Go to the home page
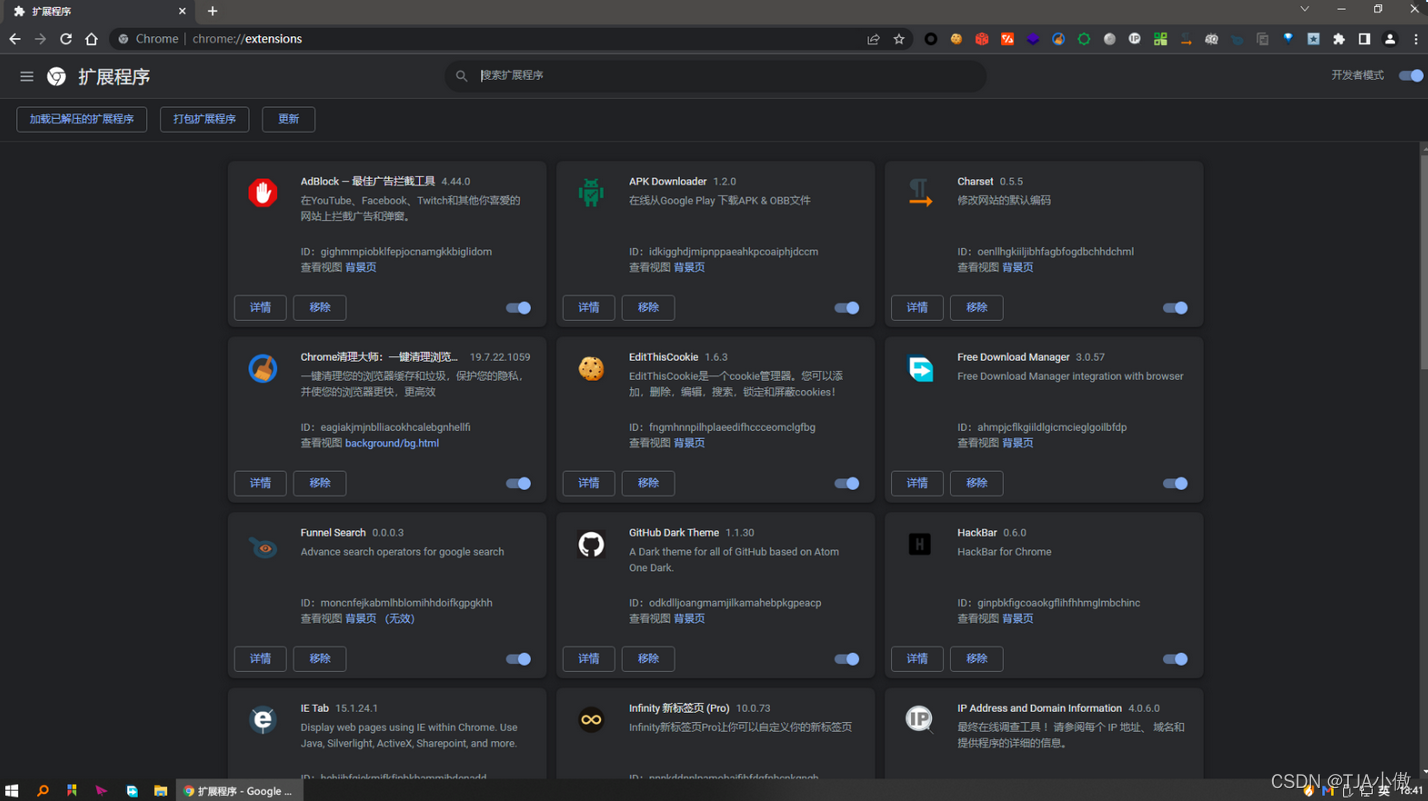The width and height of the screenshot is (1428, 801). click(91, 39)
